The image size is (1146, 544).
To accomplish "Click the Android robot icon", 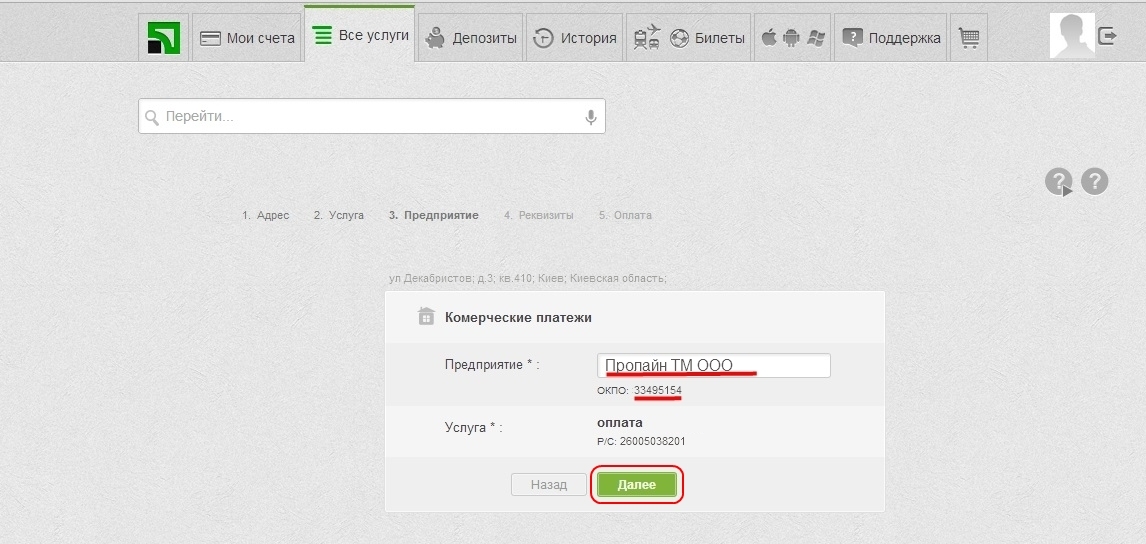I will click(792, 37).
